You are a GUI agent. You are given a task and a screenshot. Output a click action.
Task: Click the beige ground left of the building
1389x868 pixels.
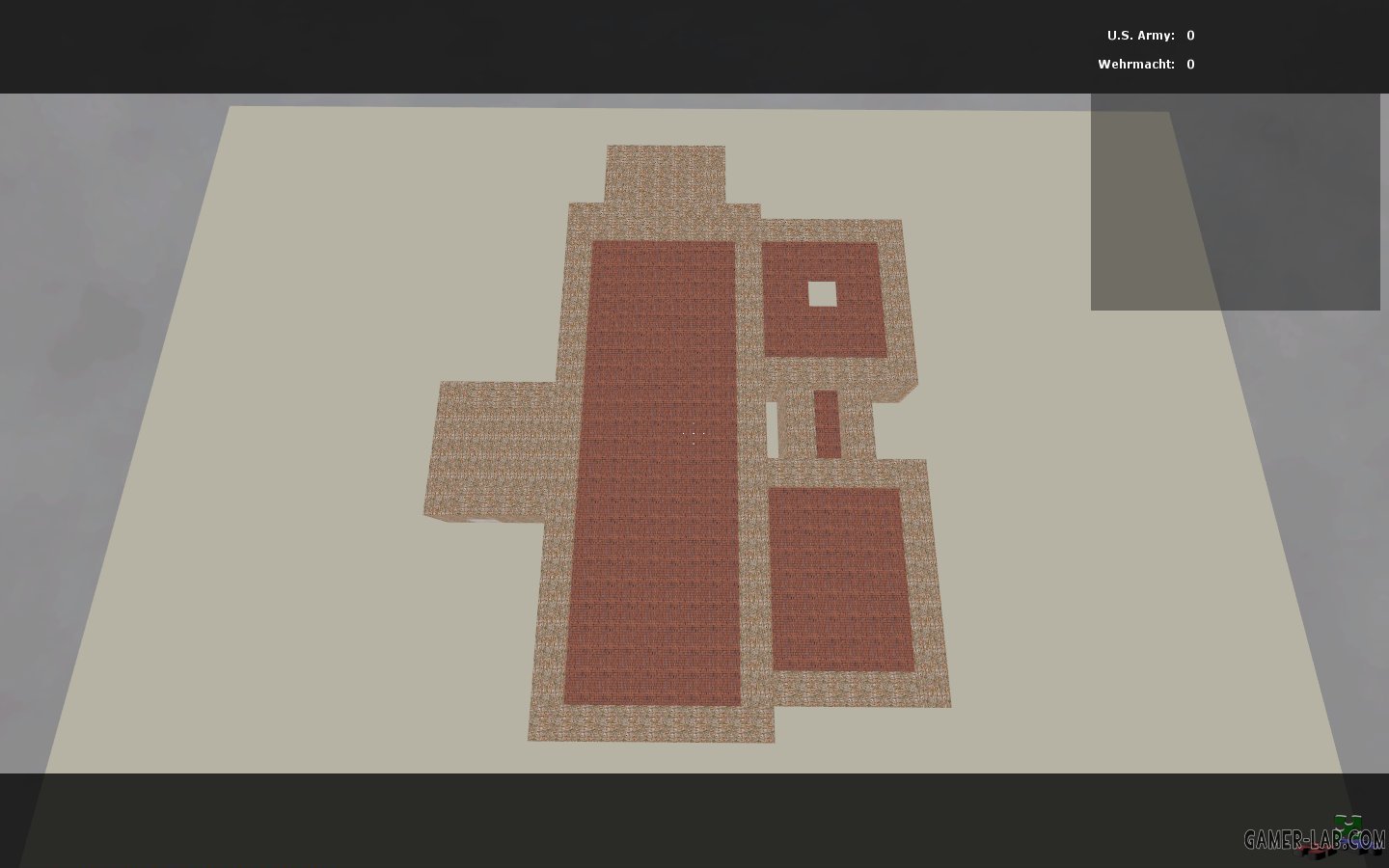[289, 482]
